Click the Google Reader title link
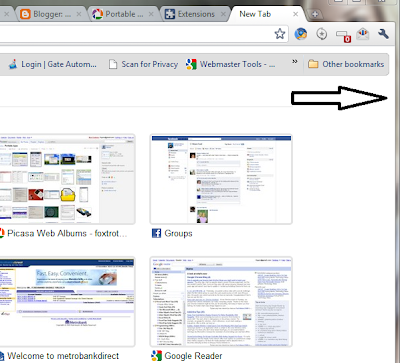Viewport: 400px width, 363px height. [193, 356]
